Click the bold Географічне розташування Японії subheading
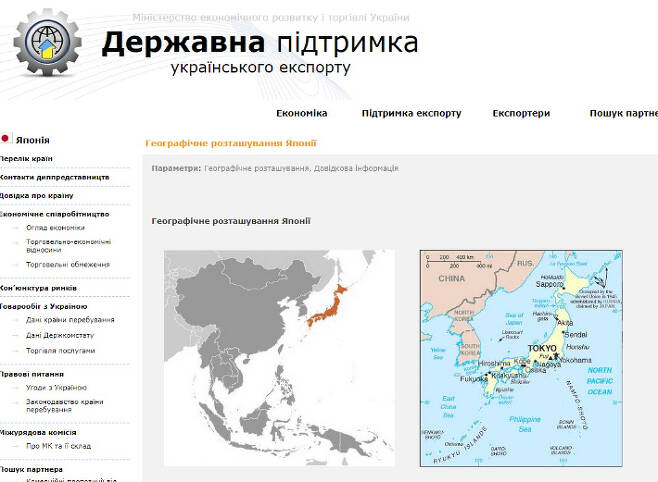This screenshot has height=482, width=658. click(x=231, y=221)
